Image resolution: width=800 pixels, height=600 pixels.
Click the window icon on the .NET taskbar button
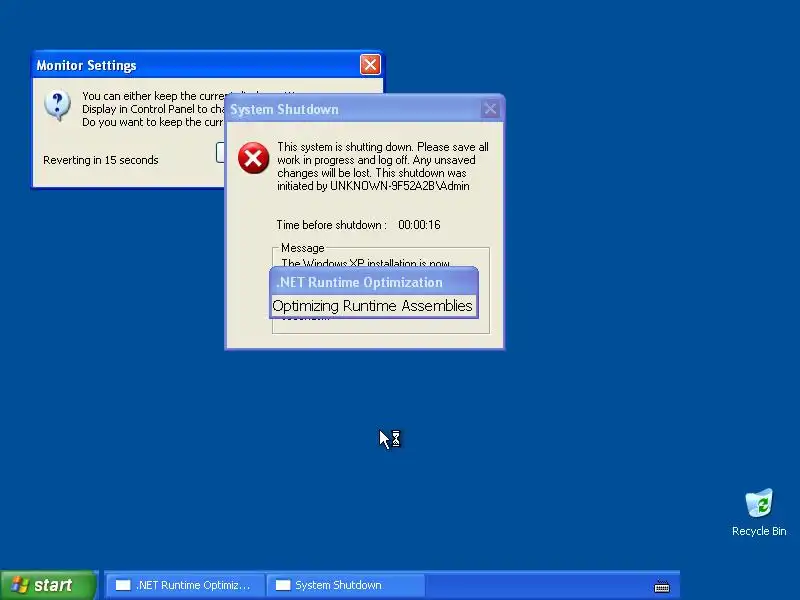(x=123, y=585)
